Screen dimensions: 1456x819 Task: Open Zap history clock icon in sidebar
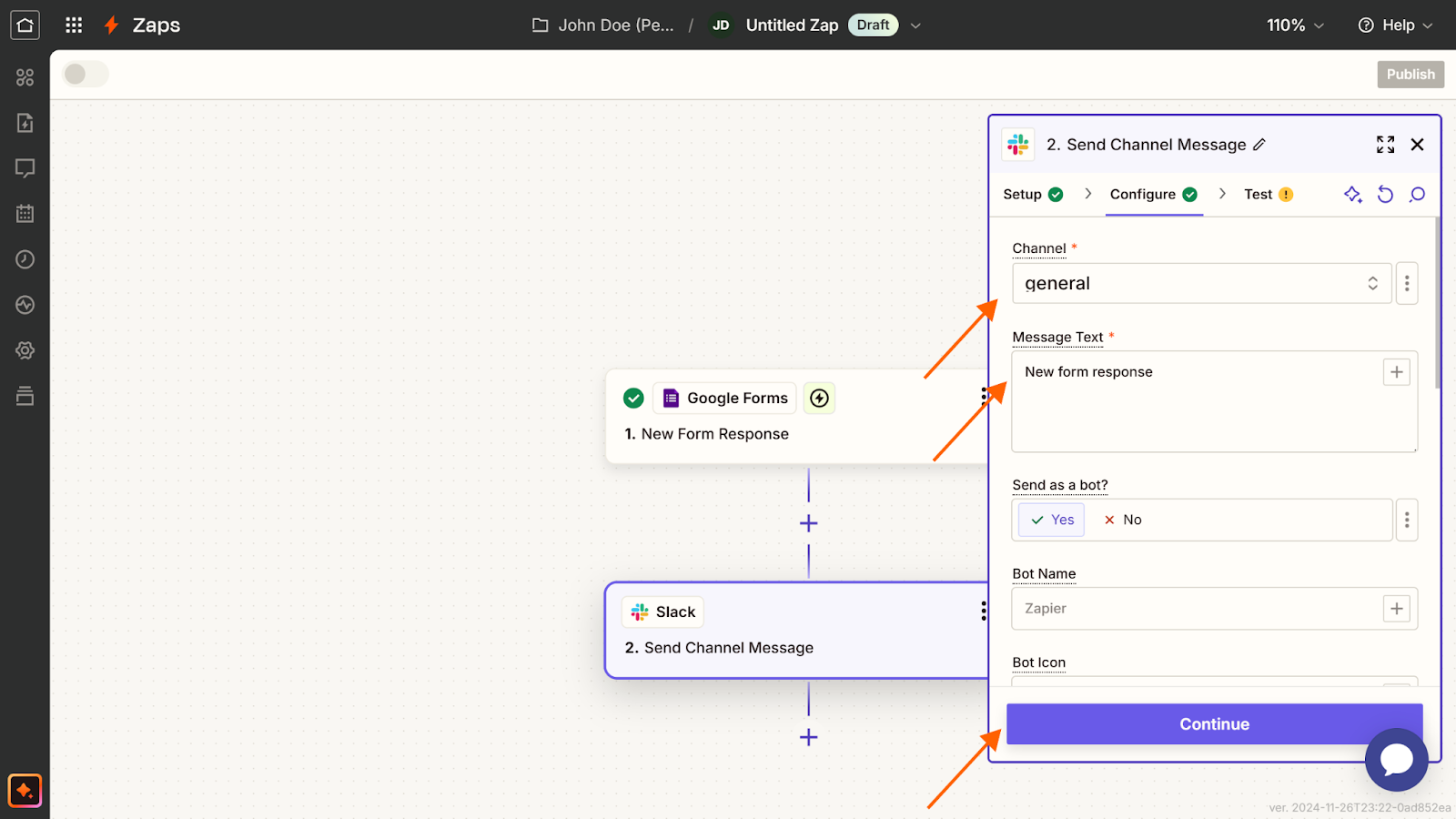point(25,259)
